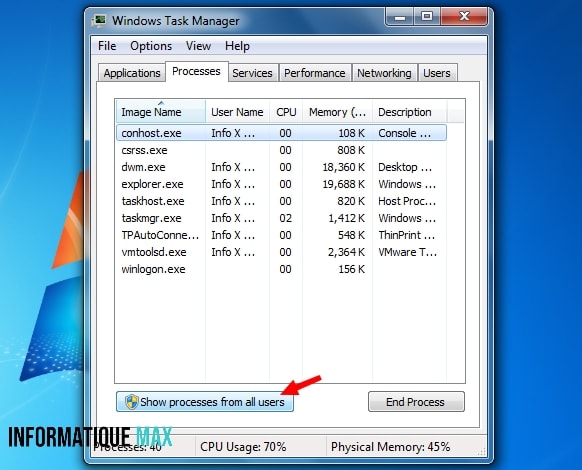The height and width of the screenshot is (470, 582).
Task: Open the Performance tab
Action: tap(315, 73)
